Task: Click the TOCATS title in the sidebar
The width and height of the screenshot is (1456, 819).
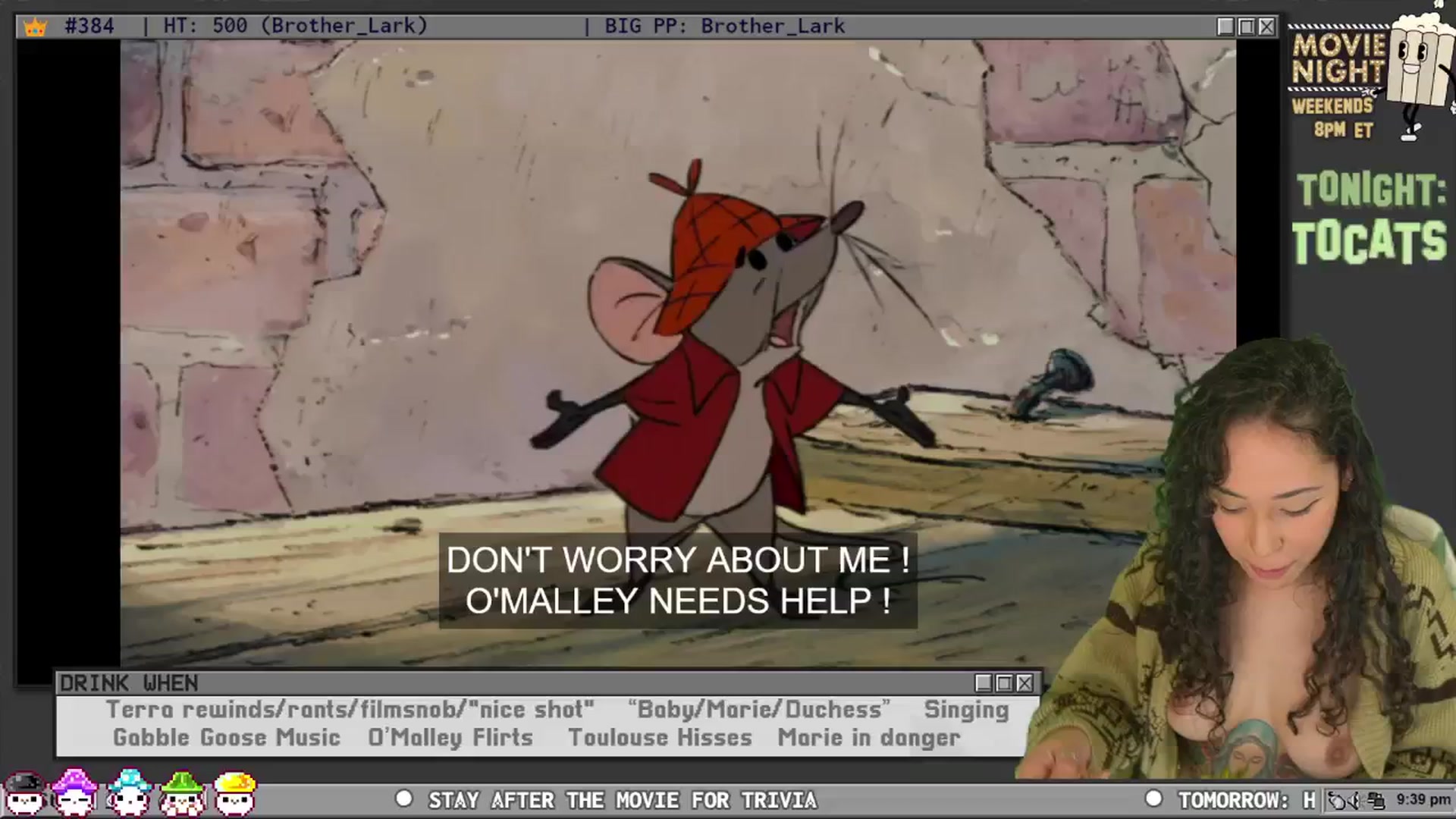Action: pyautogui.click(x=1370, y=242)
